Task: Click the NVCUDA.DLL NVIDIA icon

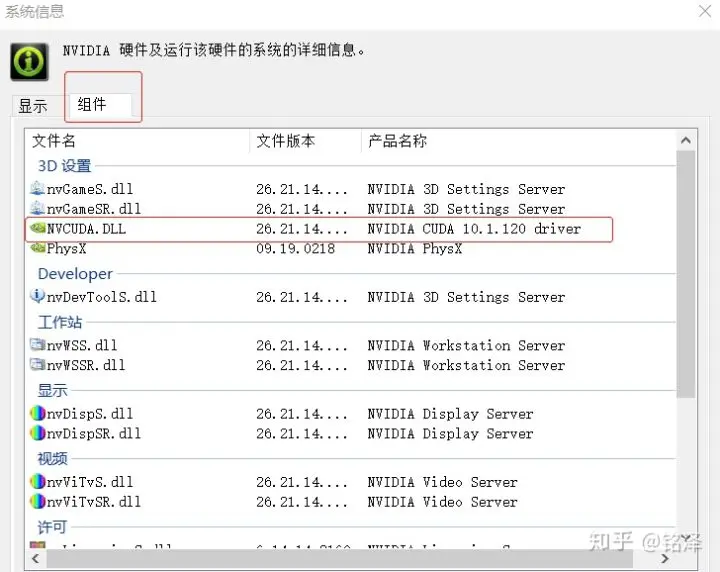Action: 38,228
